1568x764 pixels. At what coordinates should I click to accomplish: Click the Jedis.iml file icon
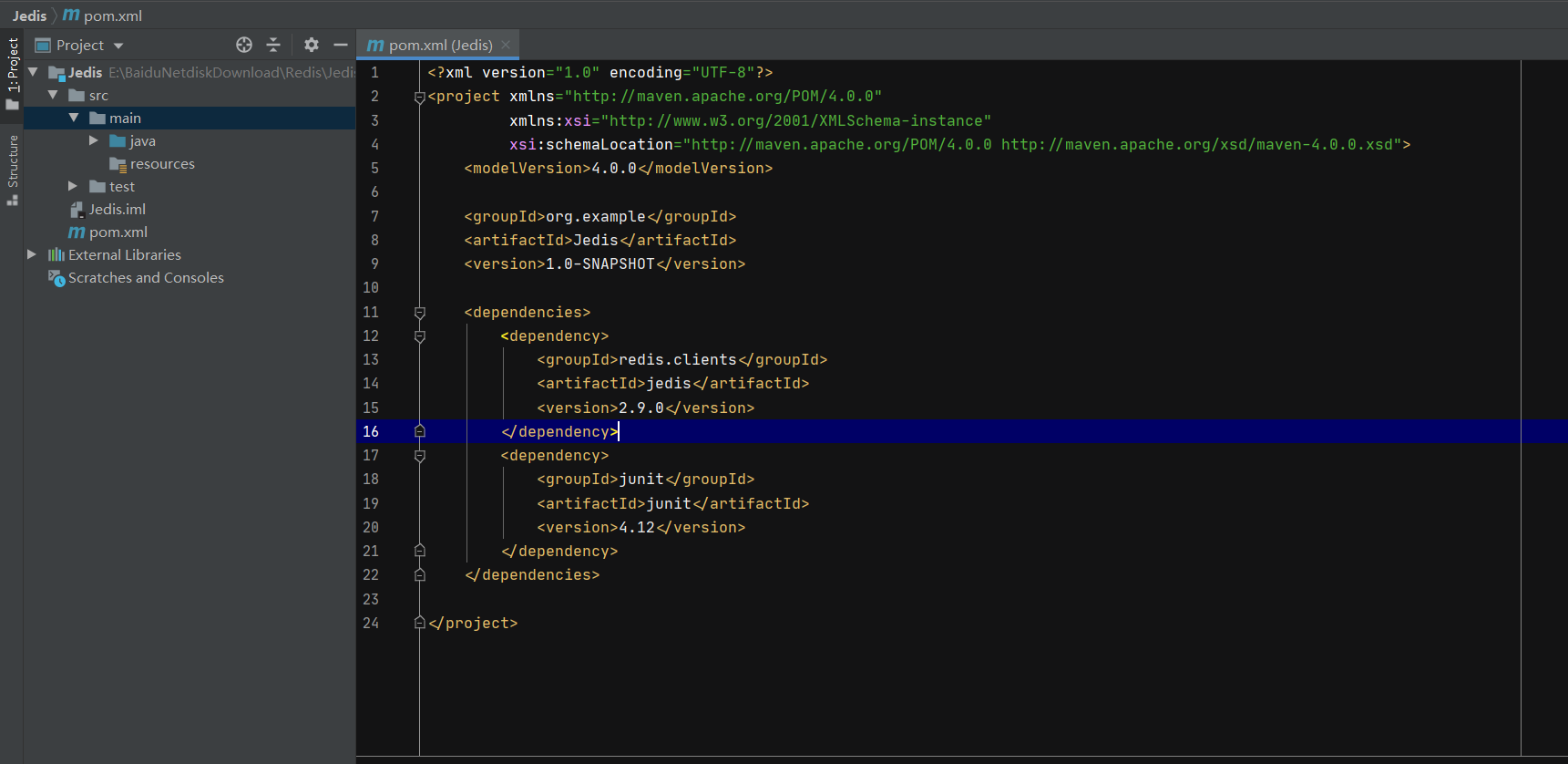77,210
